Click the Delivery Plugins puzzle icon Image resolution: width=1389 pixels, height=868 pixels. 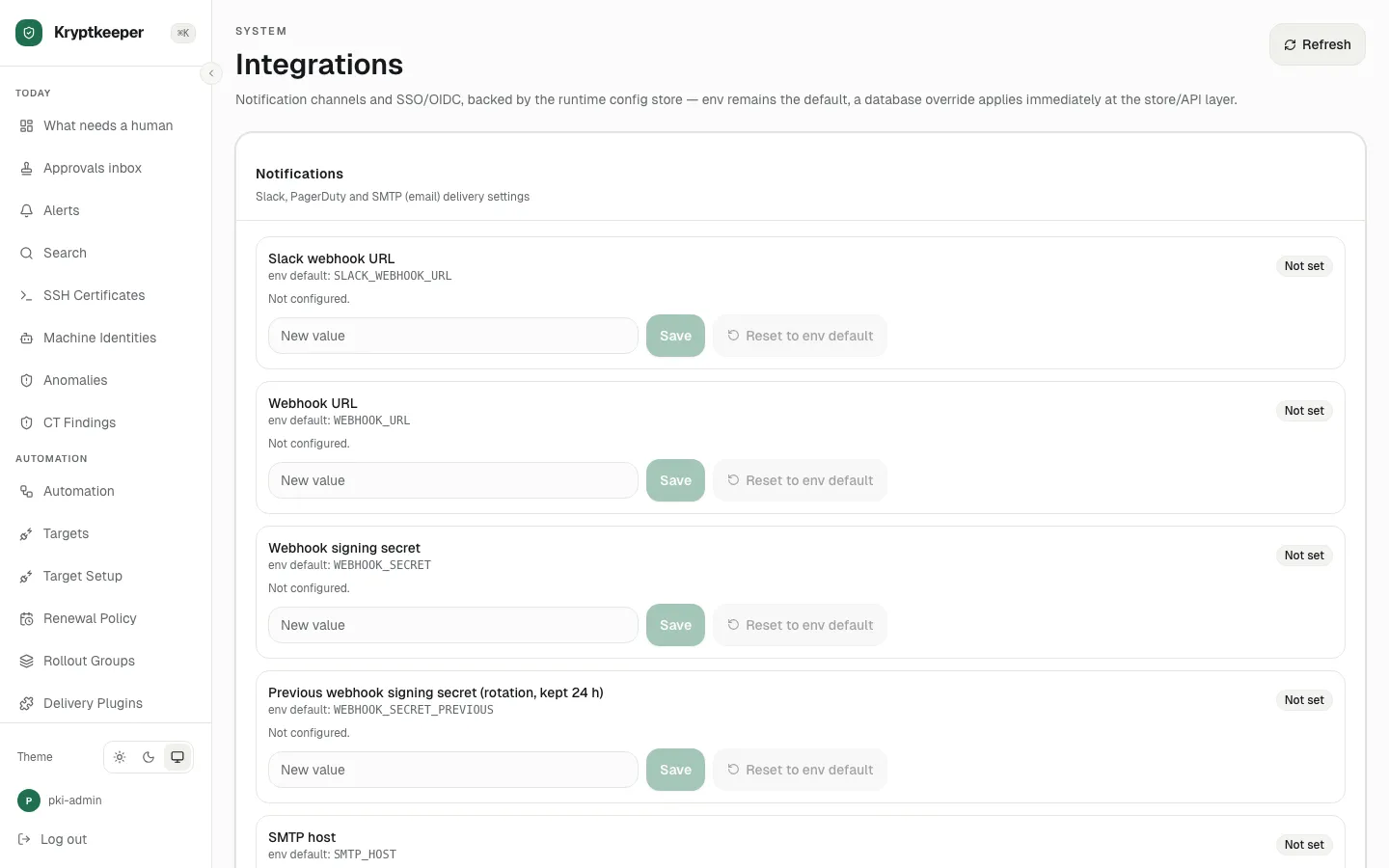pos(27,704)
